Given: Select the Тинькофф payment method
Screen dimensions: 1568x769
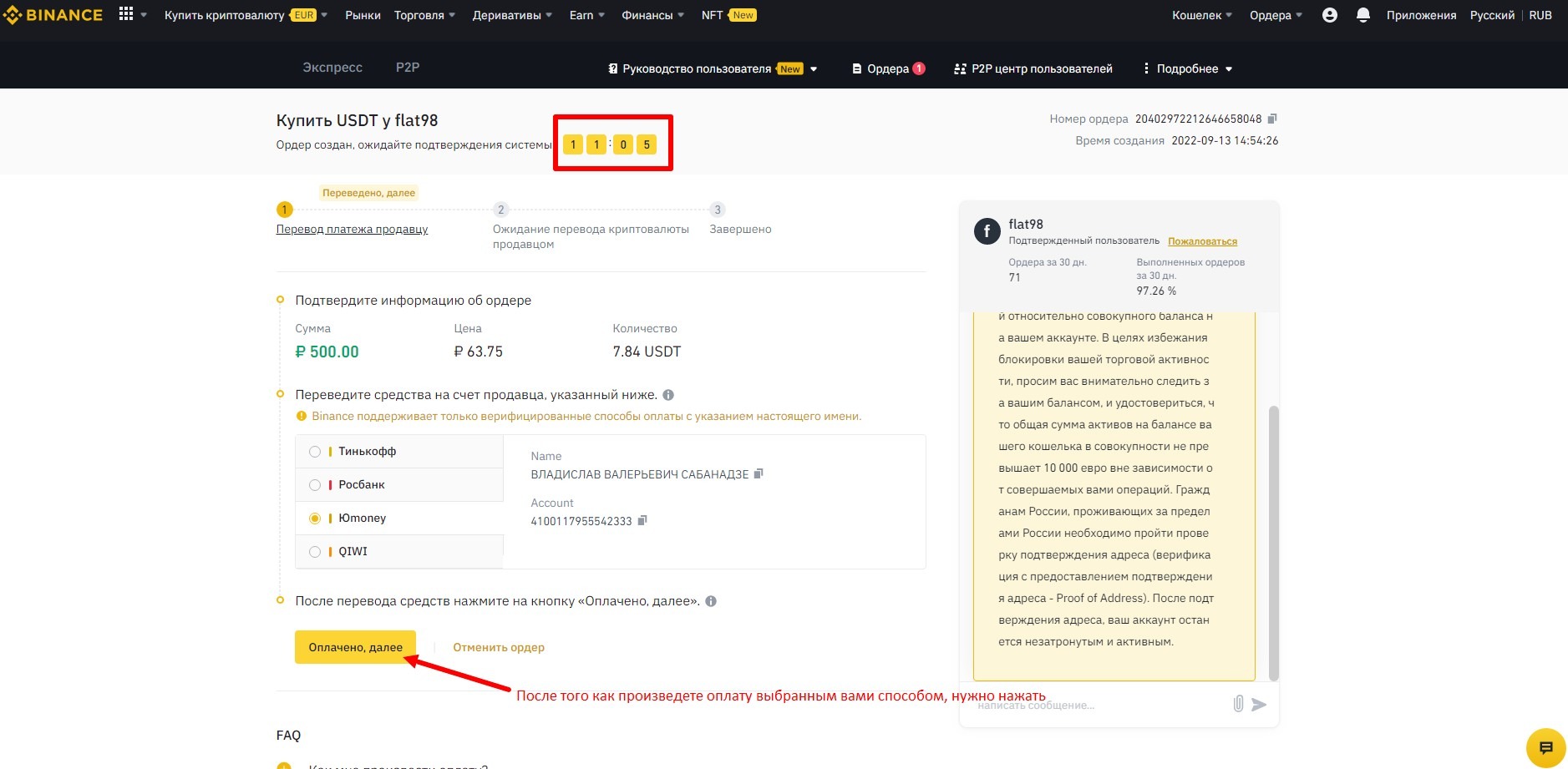Looking at the screenshot, I should click(315, 452).
